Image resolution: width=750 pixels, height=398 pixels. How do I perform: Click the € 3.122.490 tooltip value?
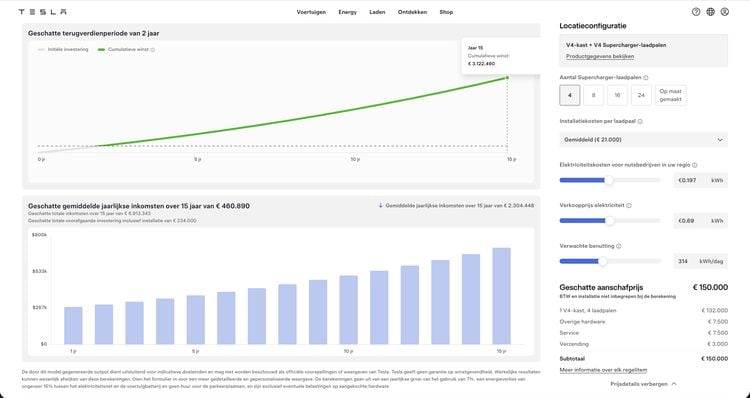point(481,64)
